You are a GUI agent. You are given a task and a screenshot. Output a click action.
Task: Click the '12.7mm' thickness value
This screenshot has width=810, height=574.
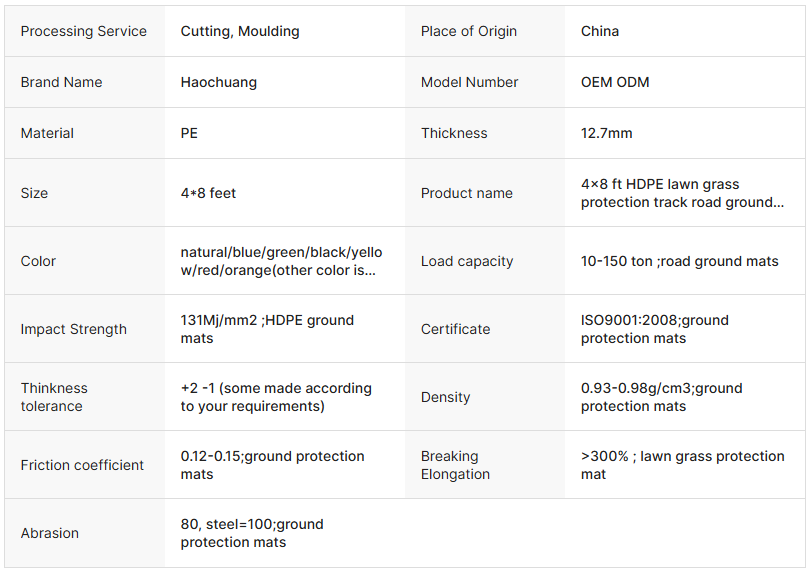[607, 133]
